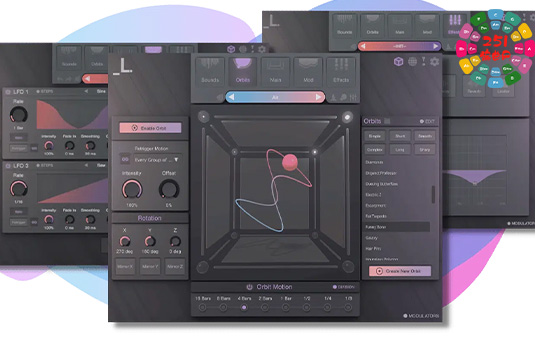Open the Air preset name bar

click(275, 97)
